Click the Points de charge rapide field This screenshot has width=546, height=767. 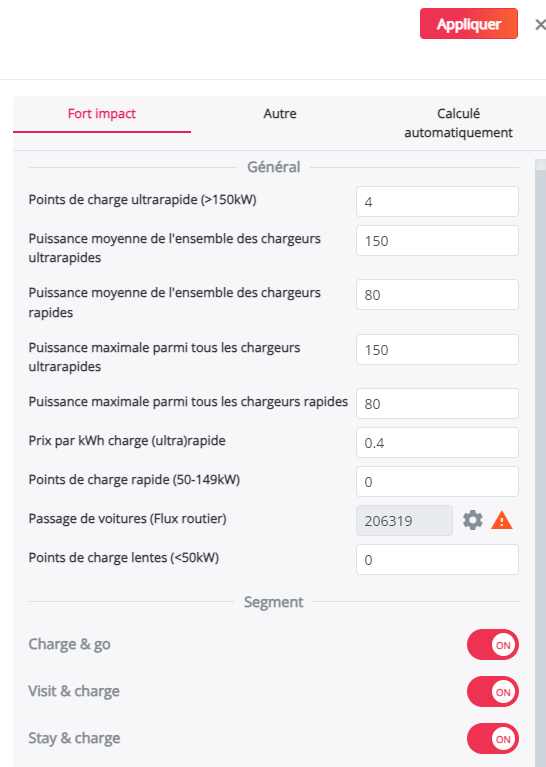(437, 482)
